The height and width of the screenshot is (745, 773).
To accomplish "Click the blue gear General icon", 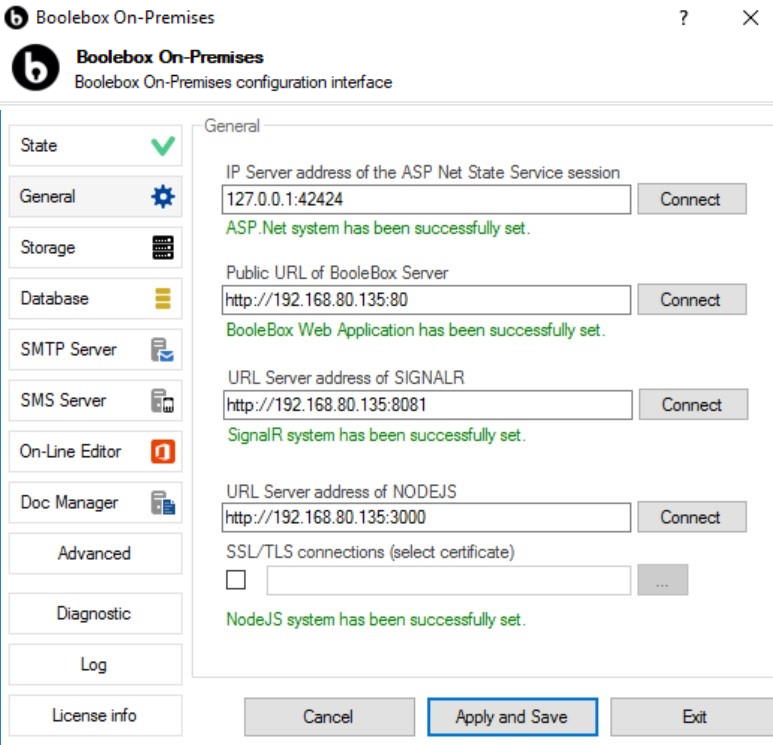I will [163, 197].
